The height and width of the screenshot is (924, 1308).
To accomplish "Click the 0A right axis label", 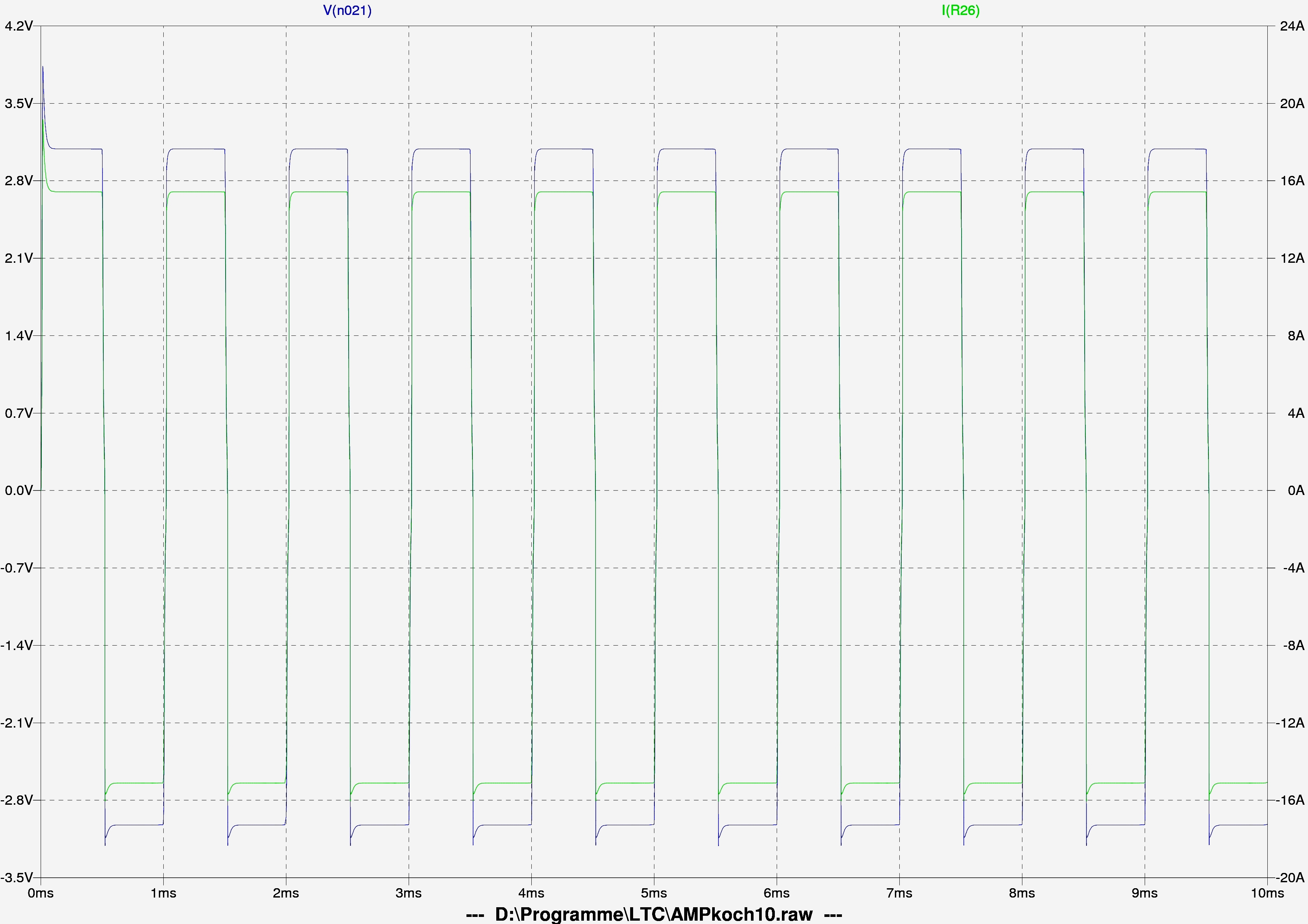I will point(1295,491).
